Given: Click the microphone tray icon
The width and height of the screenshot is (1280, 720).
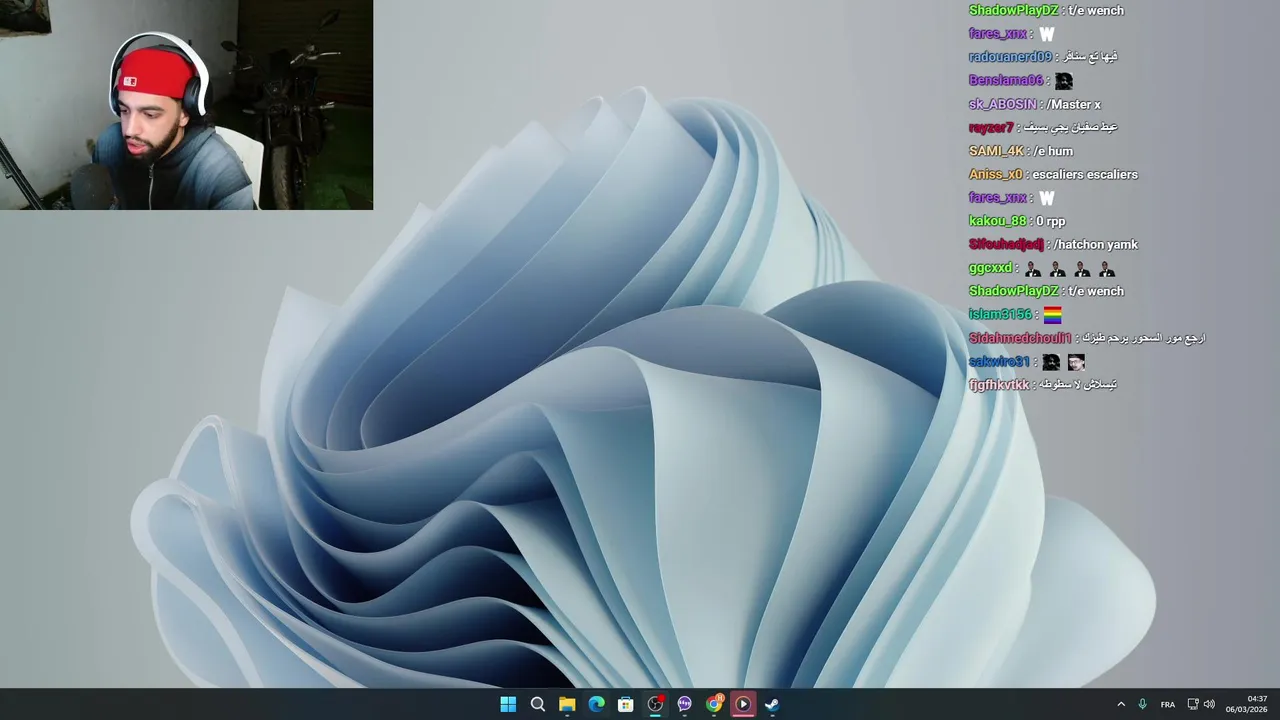Looking at the screenshot, I should (x=1142, y=704).
